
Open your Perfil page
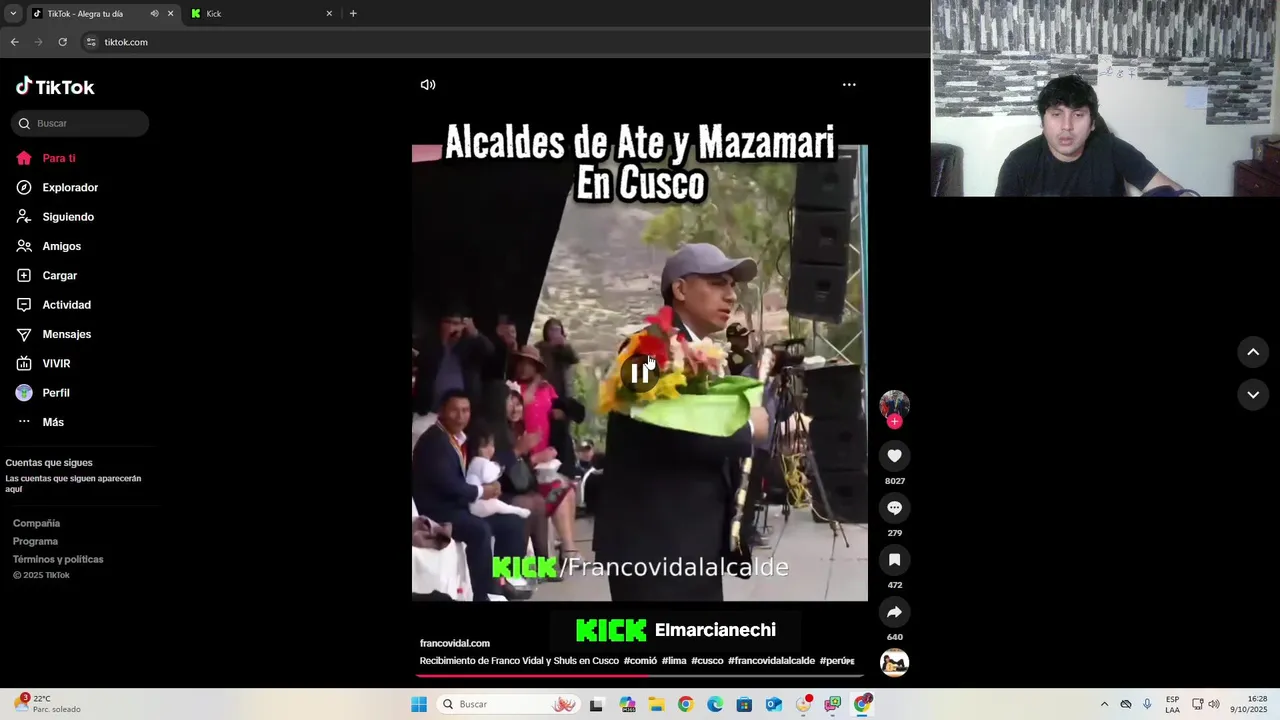[x=42, y=393]
